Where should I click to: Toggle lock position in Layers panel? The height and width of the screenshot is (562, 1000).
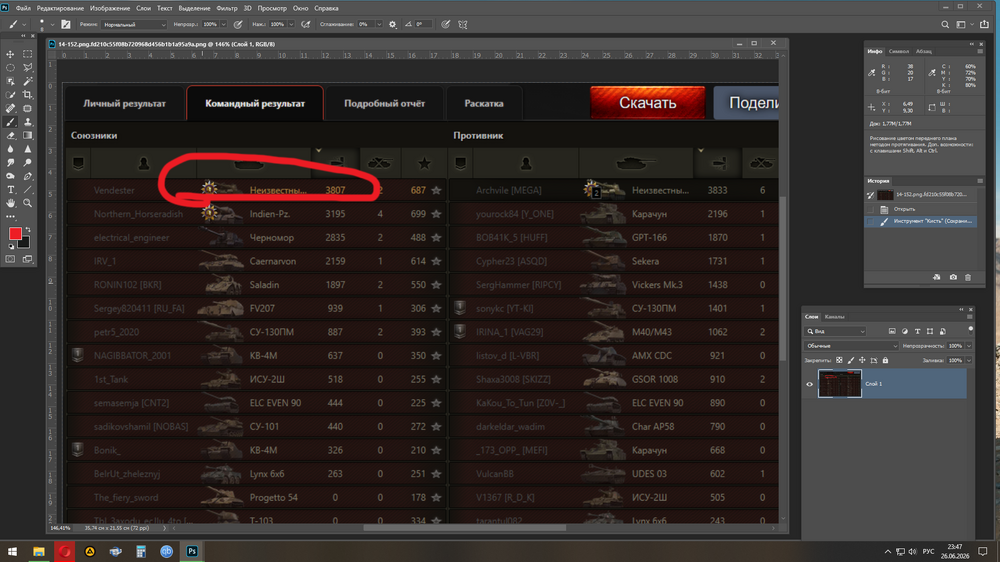point(862,360)
